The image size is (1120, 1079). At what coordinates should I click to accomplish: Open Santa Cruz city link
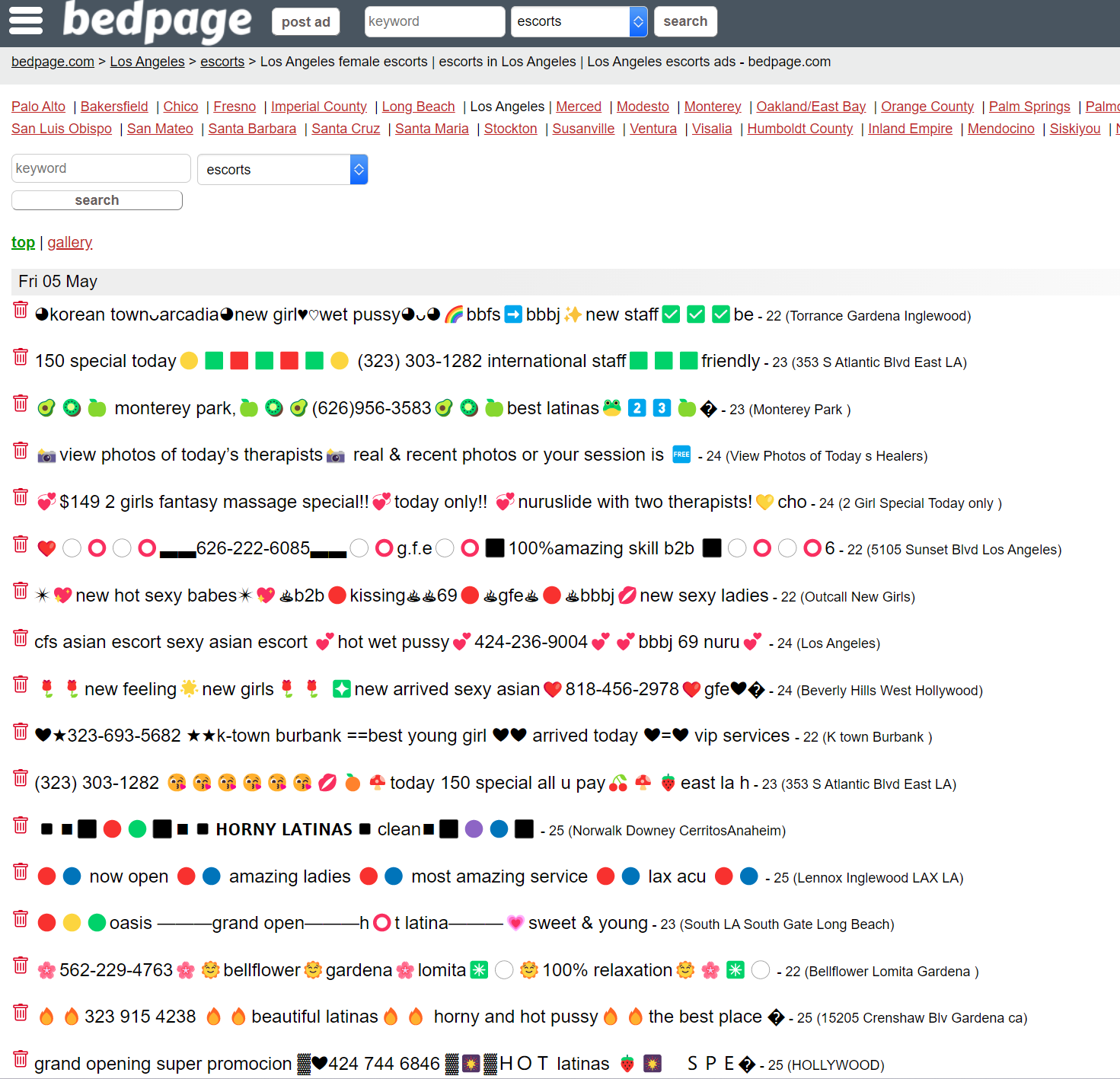(x=346, y=129)
